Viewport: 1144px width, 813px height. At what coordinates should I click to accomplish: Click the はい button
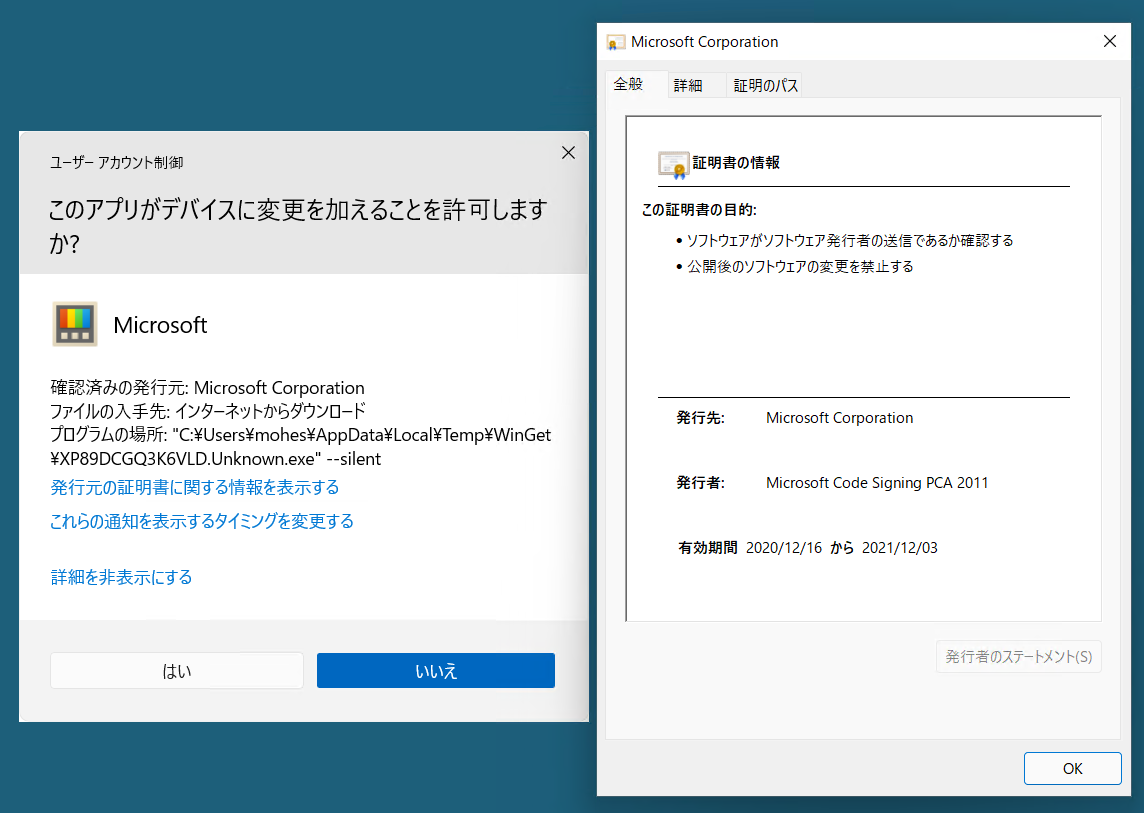(177, 671)
